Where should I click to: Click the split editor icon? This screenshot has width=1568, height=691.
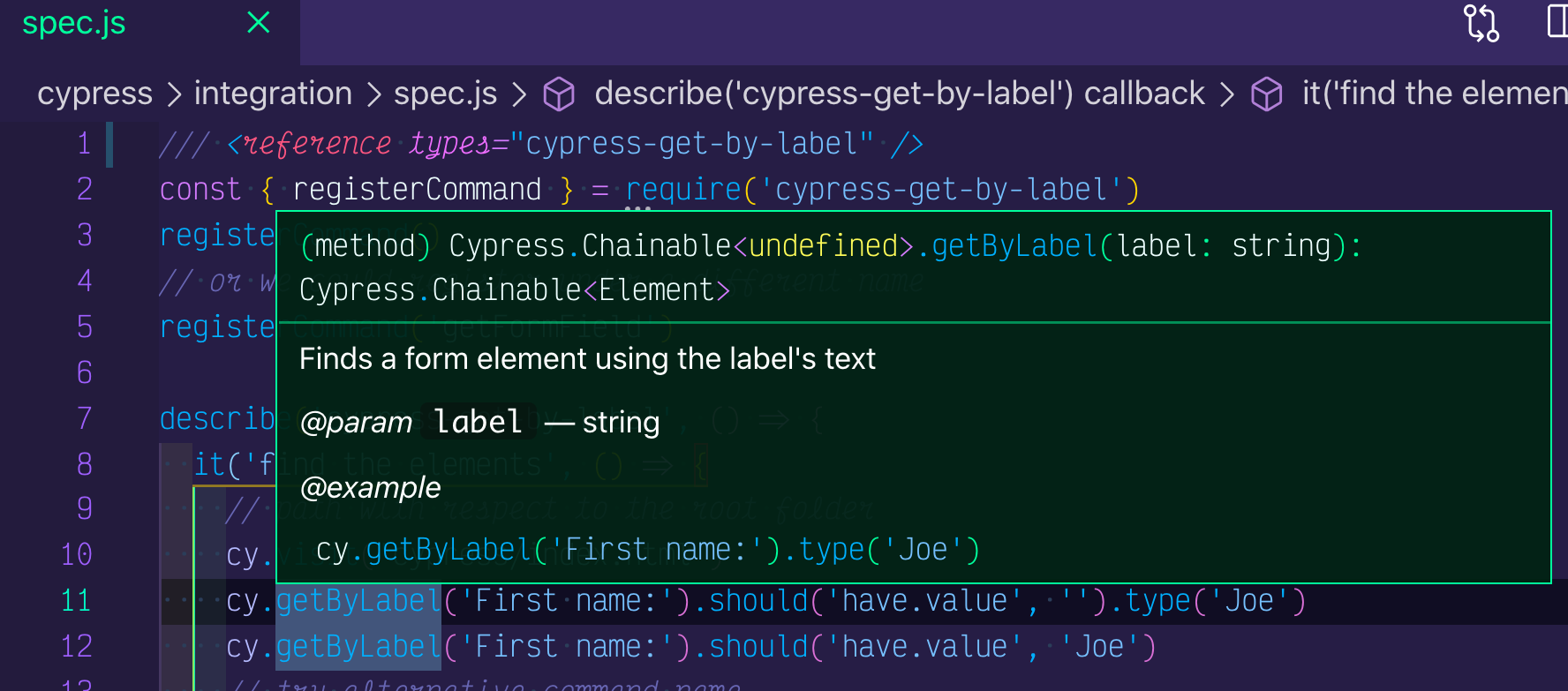(1557, 21)
